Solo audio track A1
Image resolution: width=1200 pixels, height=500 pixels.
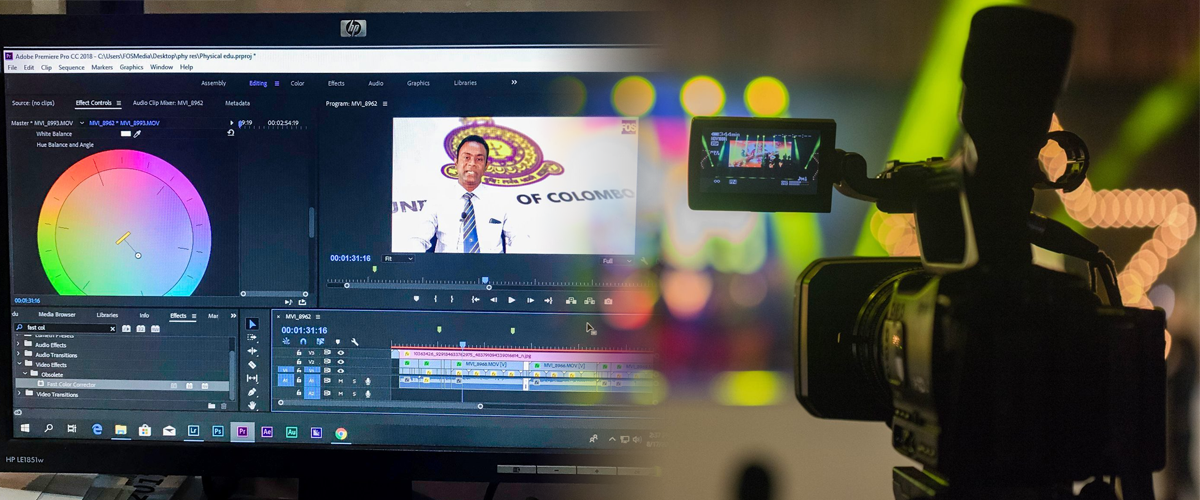354,381
